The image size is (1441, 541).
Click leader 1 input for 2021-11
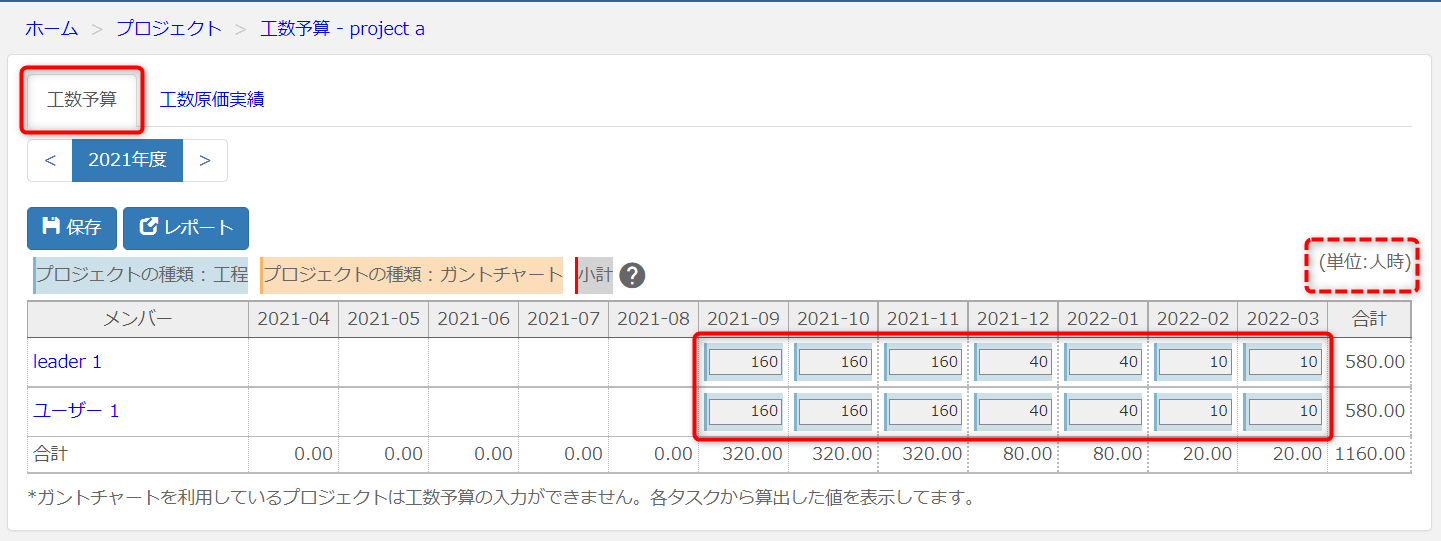click(925, 362)
